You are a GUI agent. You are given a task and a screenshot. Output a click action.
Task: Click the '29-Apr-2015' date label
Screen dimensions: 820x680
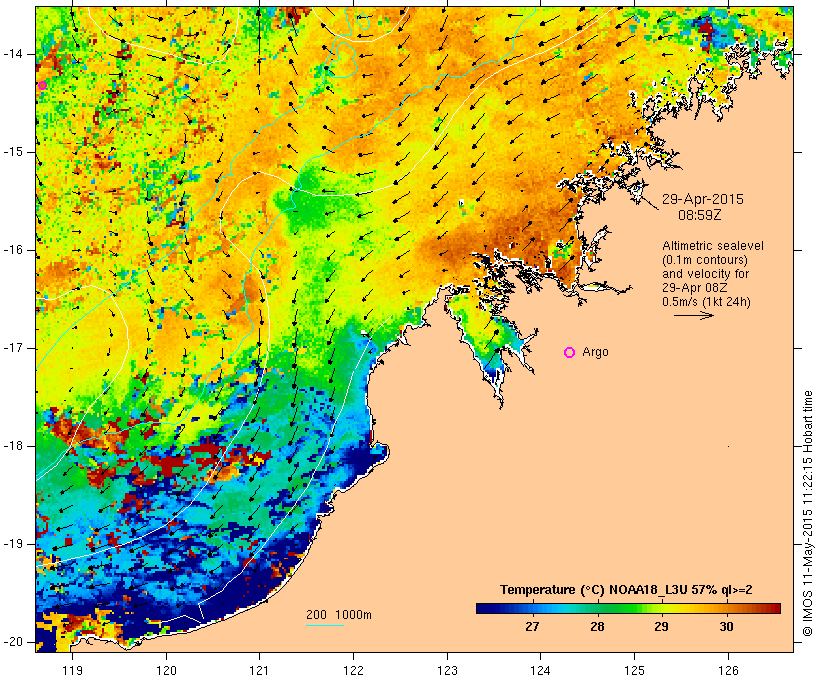pyautogui.click(x=703, y=199)
